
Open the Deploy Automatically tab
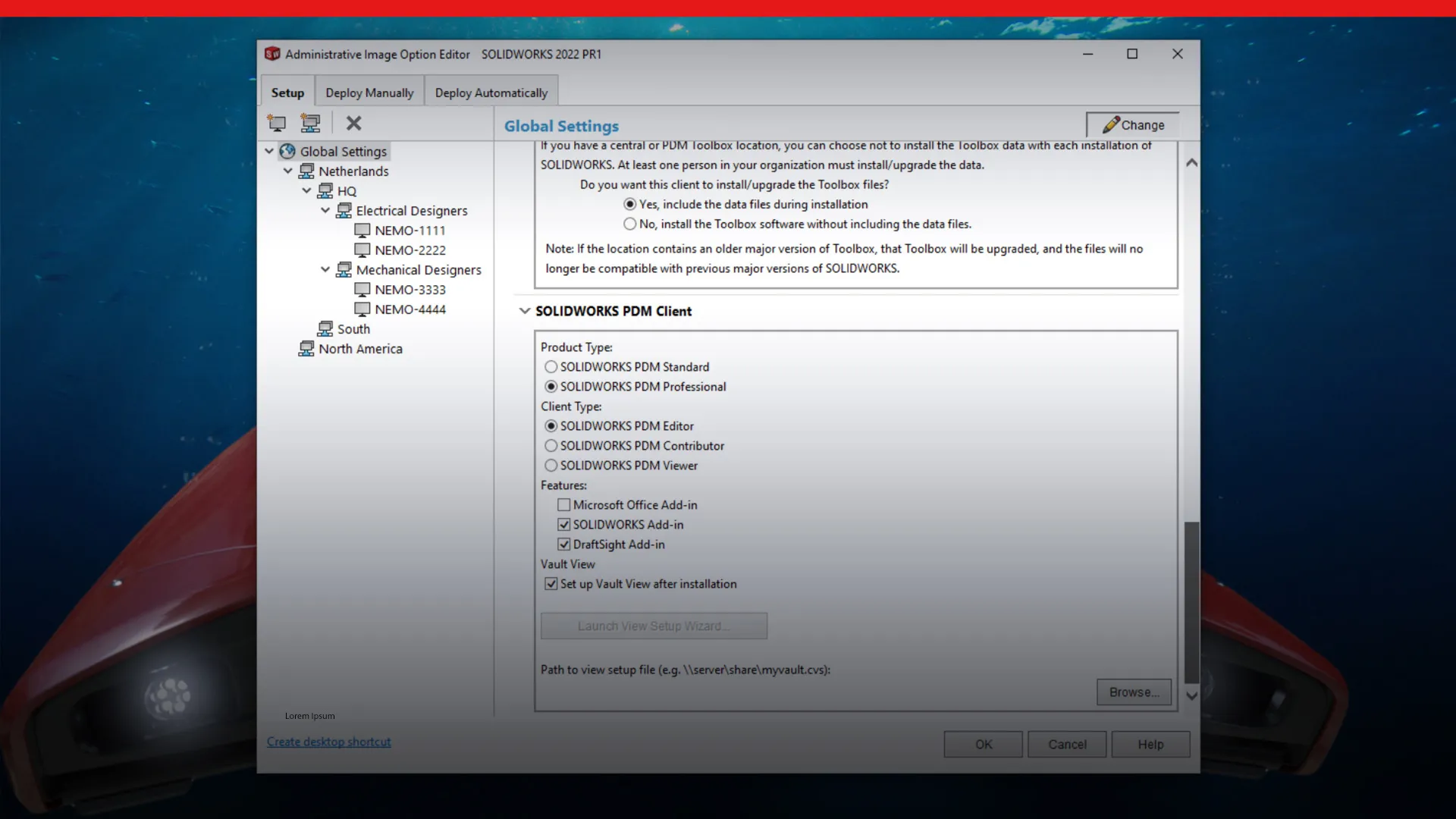point(491,91)
